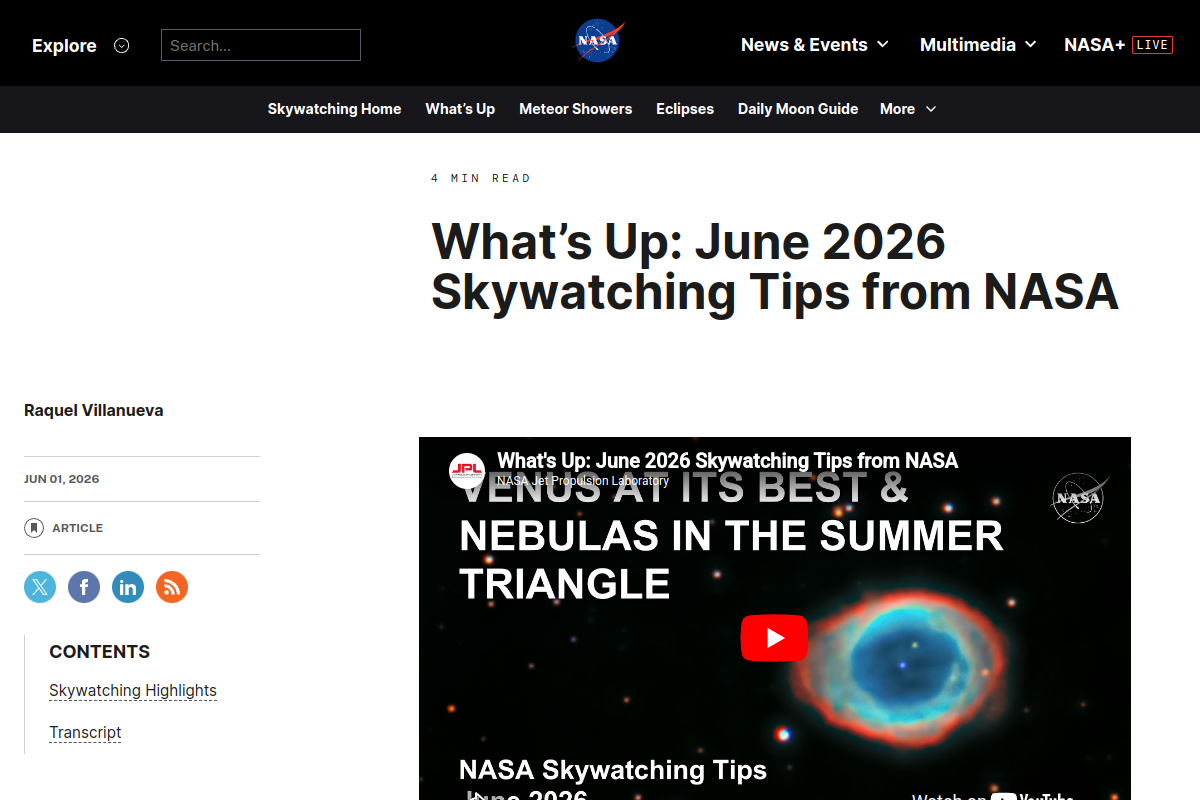Screen dimensions: 1200x800
Task: Open the What's Up section
Action: coord(460,109)
